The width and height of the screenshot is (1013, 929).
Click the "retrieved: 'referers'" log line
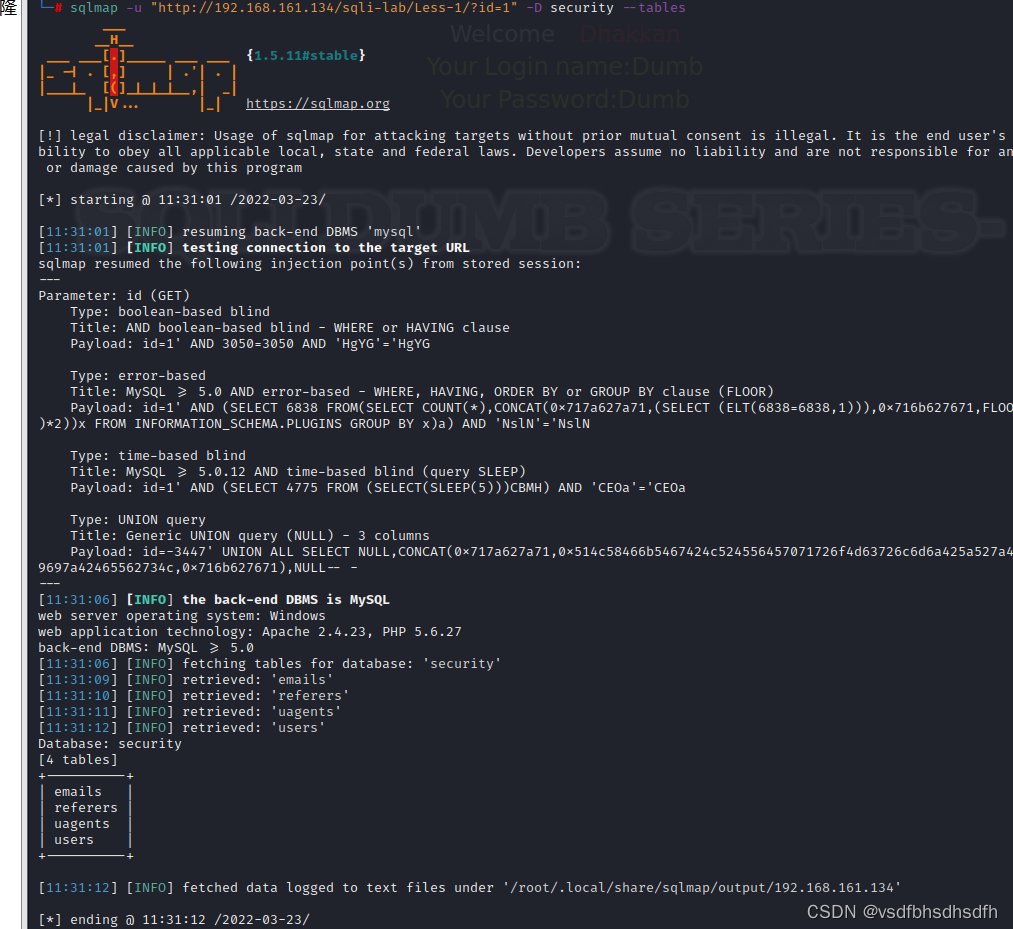[193, 696]
